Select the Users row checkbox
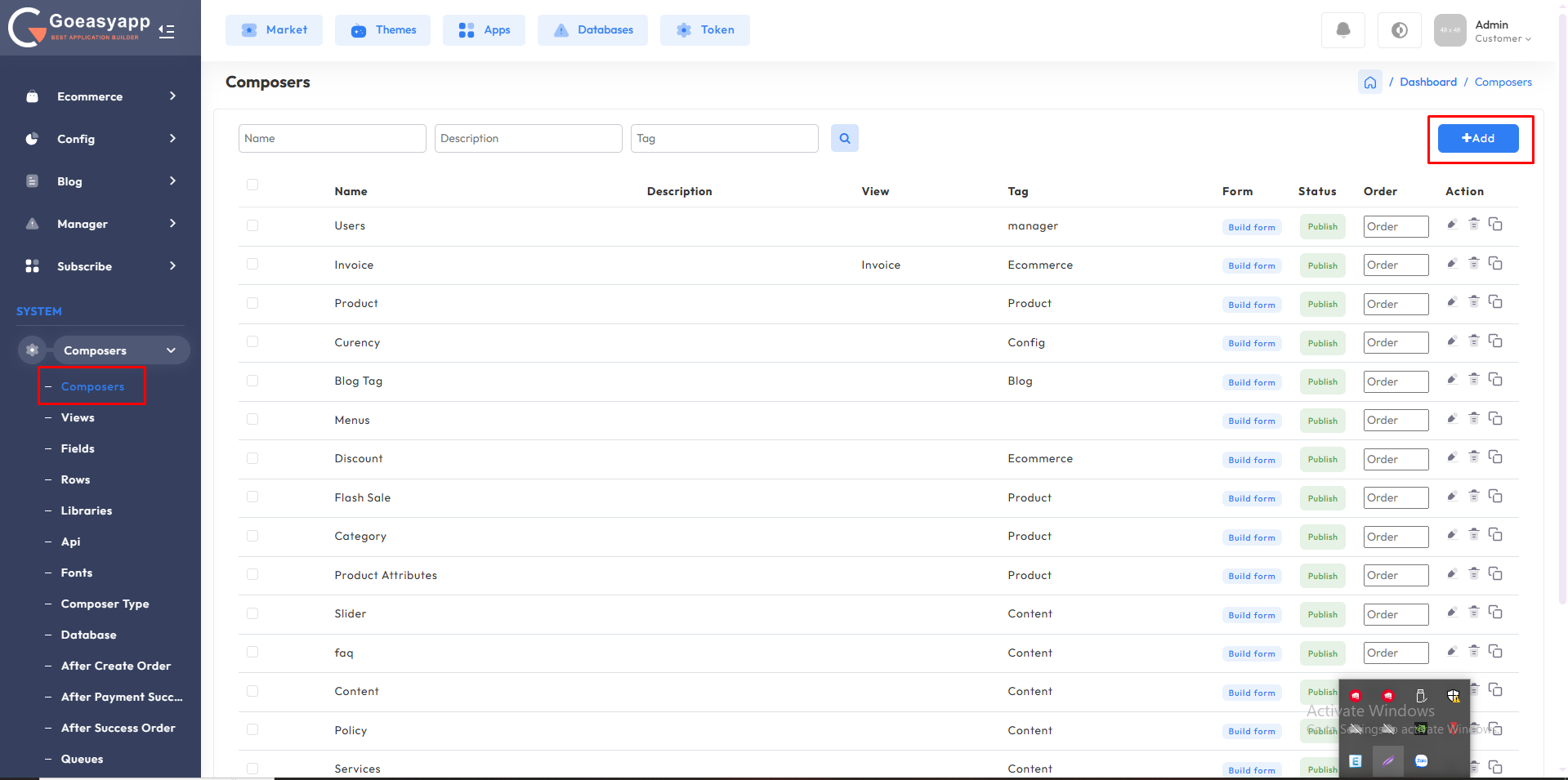 pos(252,225)
